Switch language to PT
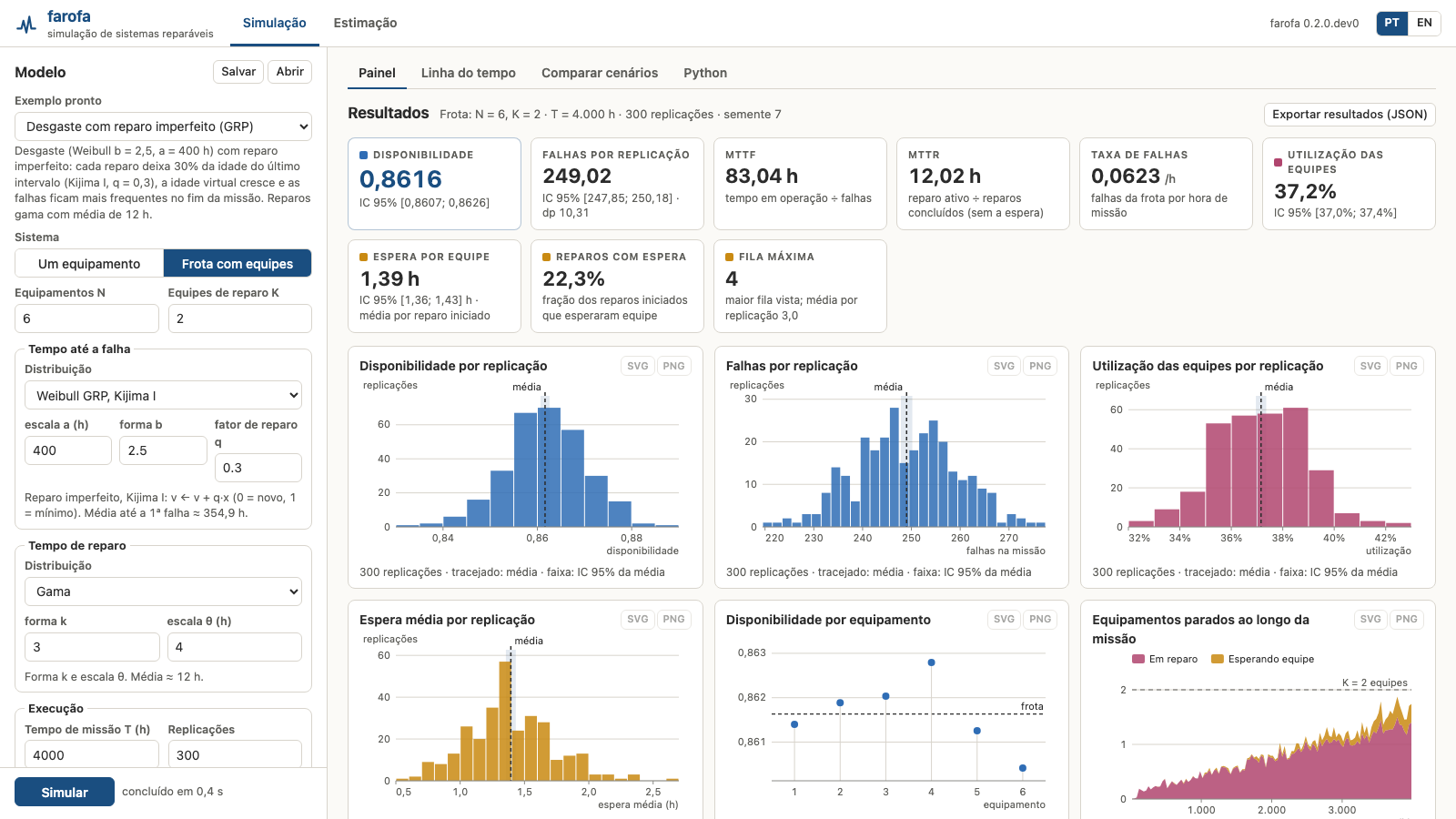Viewport: 1456px width, 819px height. click(x=1392, y=23)
